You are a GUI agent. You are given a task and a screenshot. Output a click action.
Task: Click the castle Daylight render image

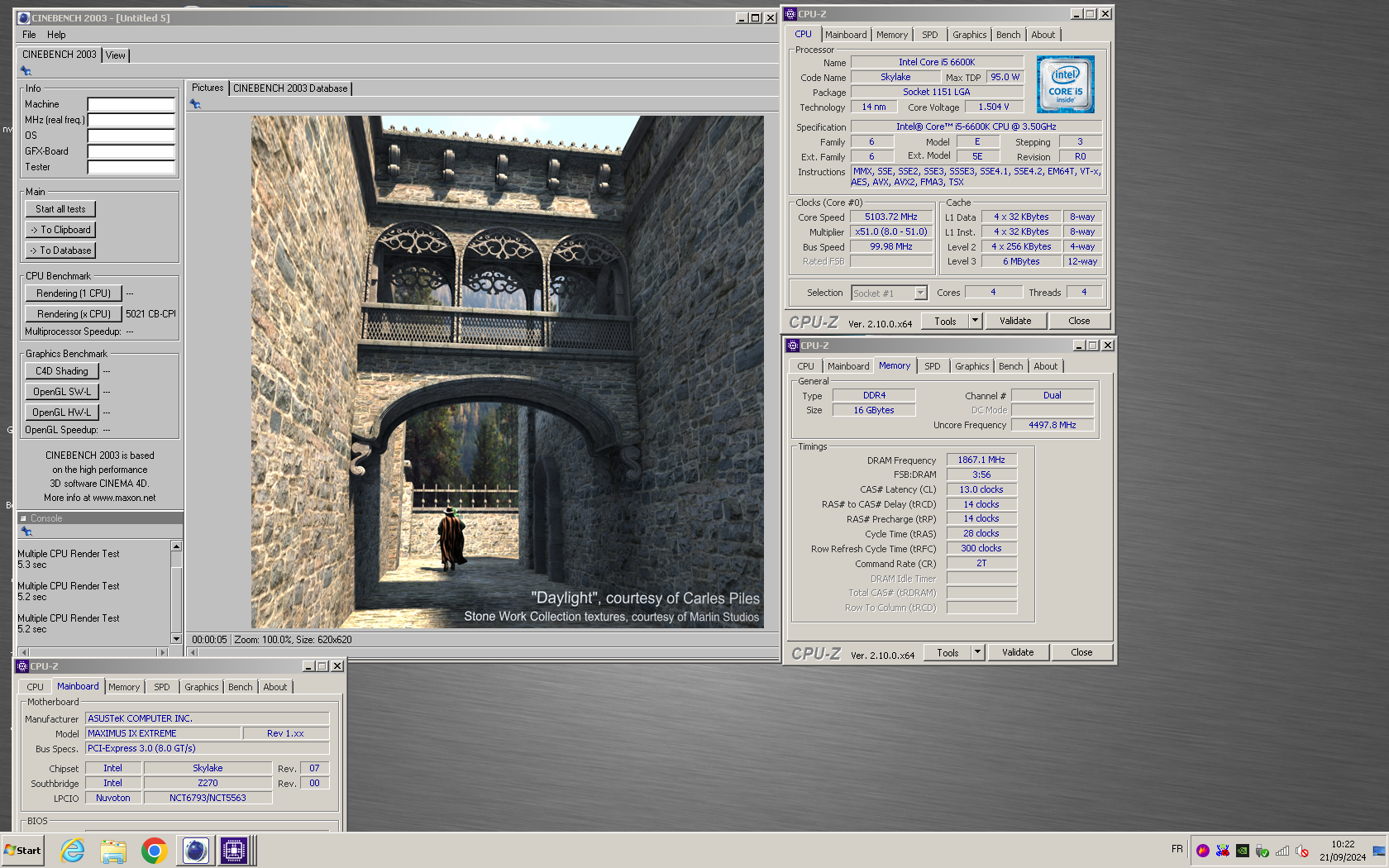tap(507, 372)
